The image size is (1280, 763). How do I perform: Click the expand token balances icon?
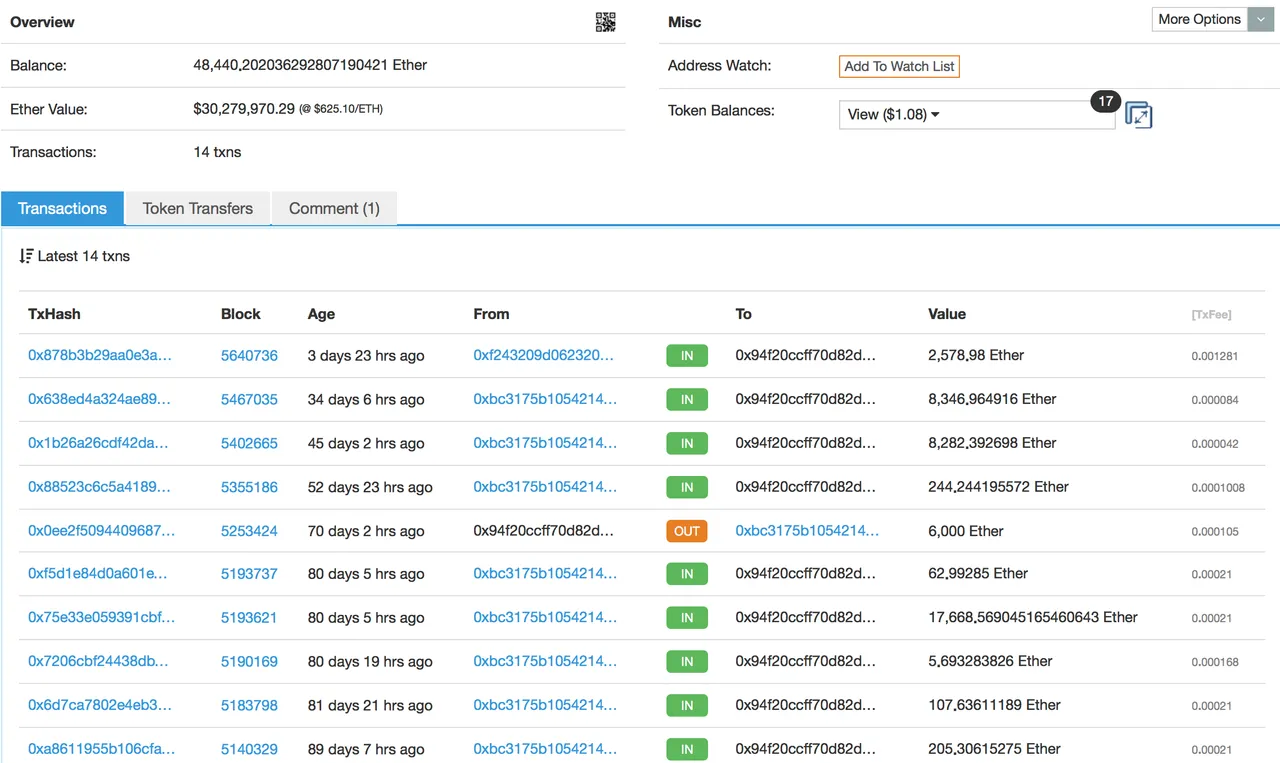click(1139, 115)
